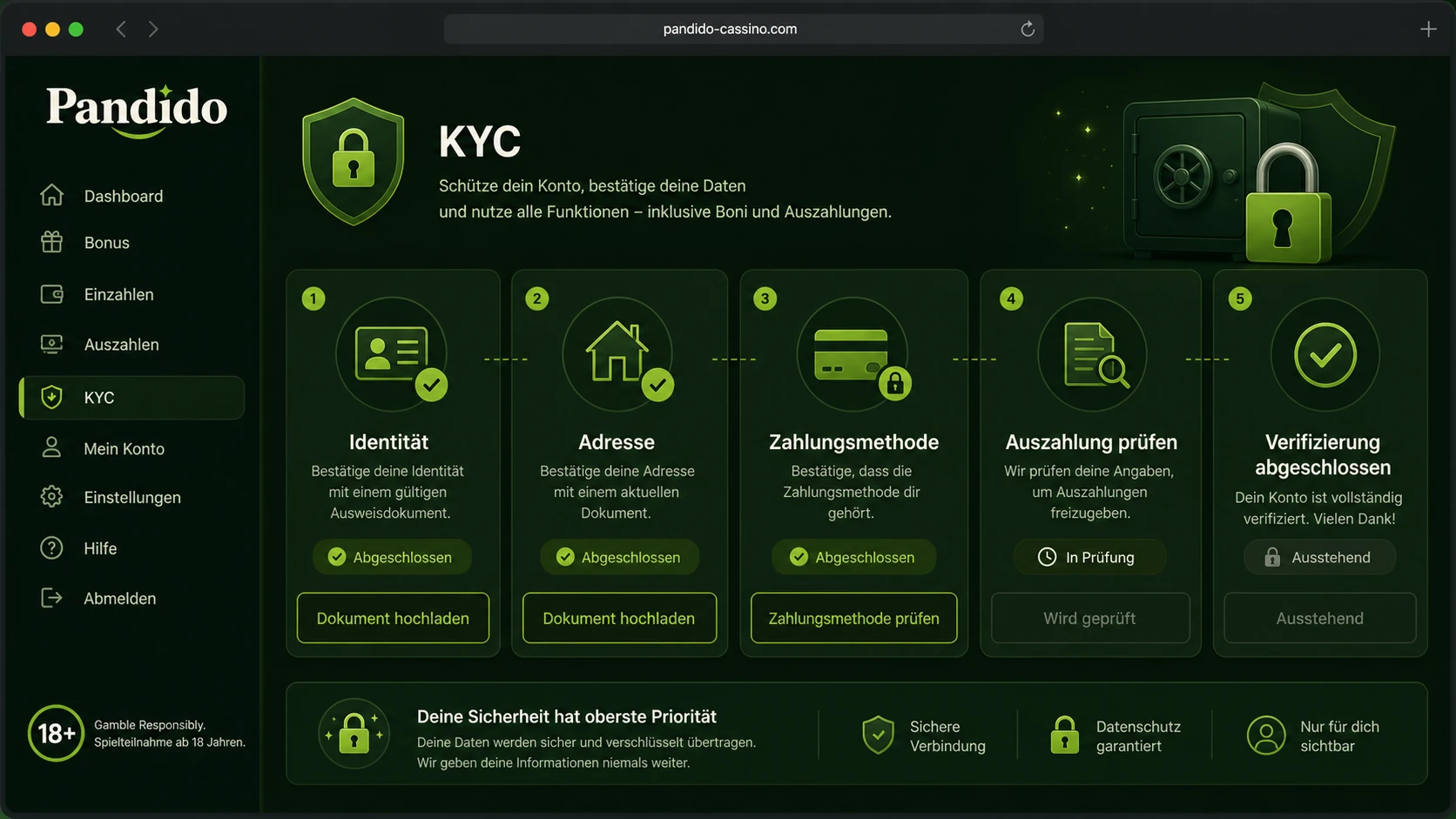Click the Adresse house icon

coord(617,352)
